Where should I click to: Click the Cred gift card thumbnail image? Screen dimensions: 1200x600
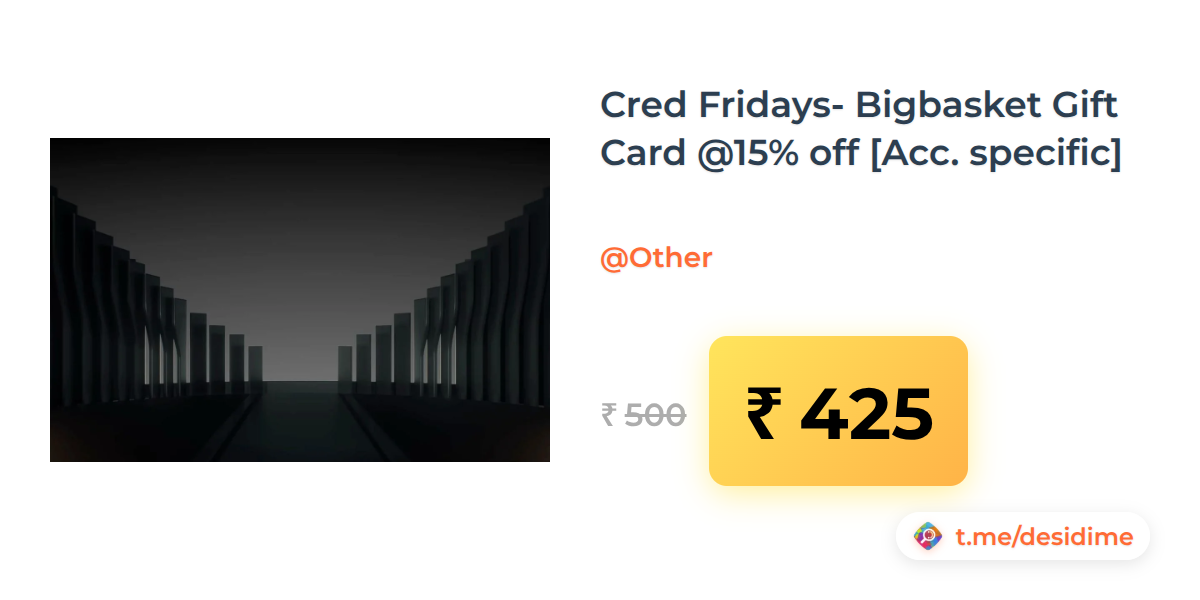click(300, 300)
